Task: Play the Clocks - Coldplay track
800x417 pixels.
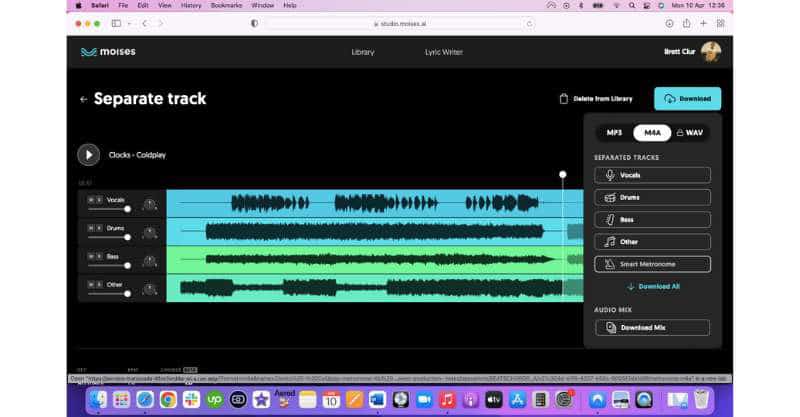Action: (x=89, y=155)
